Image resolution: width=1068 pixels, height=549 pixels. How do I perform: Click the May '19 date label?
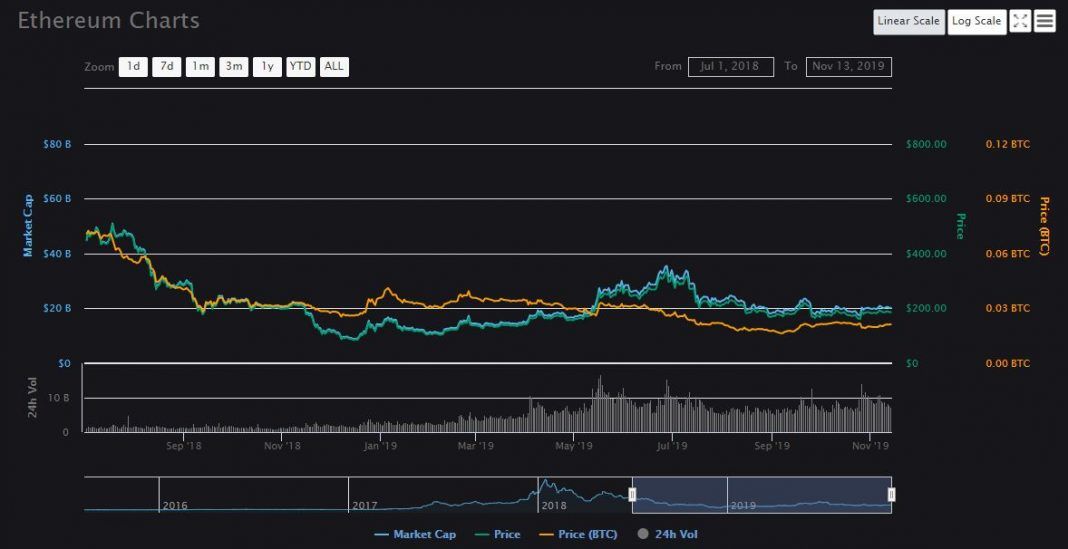[x=574, y=446]
